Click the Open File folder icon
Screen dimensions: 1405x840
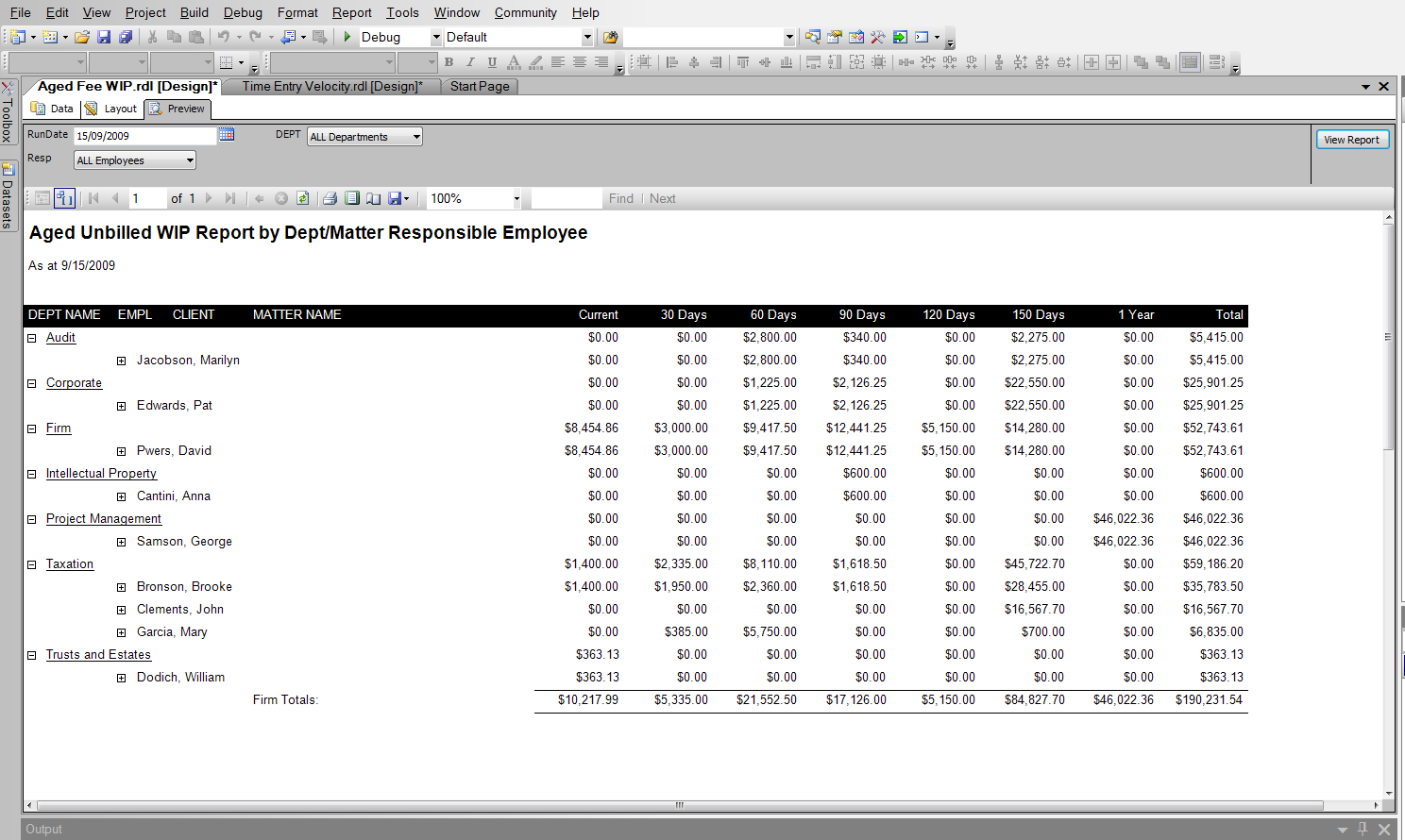[82, 37]
